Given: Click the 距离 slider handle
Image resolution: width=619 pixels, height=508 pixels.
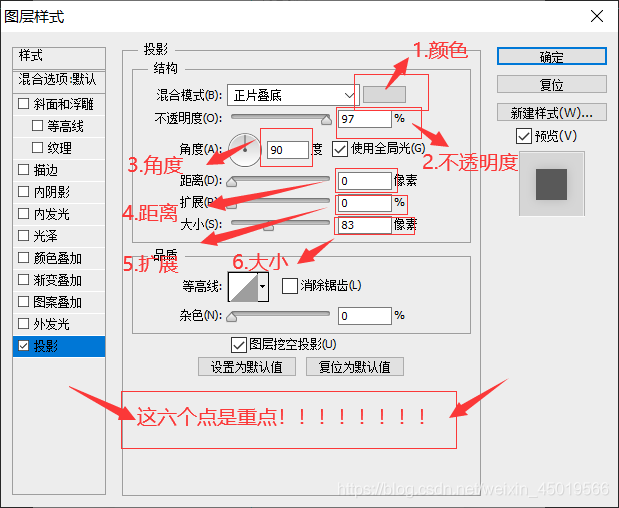Looking at the screenshot, I should (x=232, y=182).
